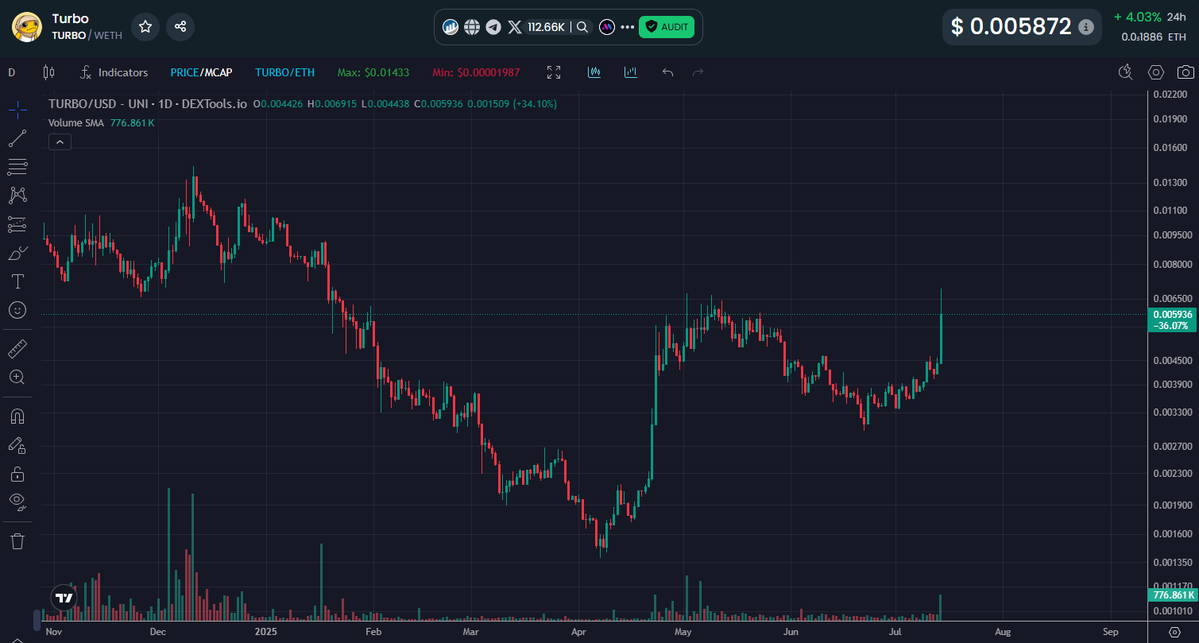
Task: Click the Min: $0.00001987 label
Action: (x=476, y=73)
